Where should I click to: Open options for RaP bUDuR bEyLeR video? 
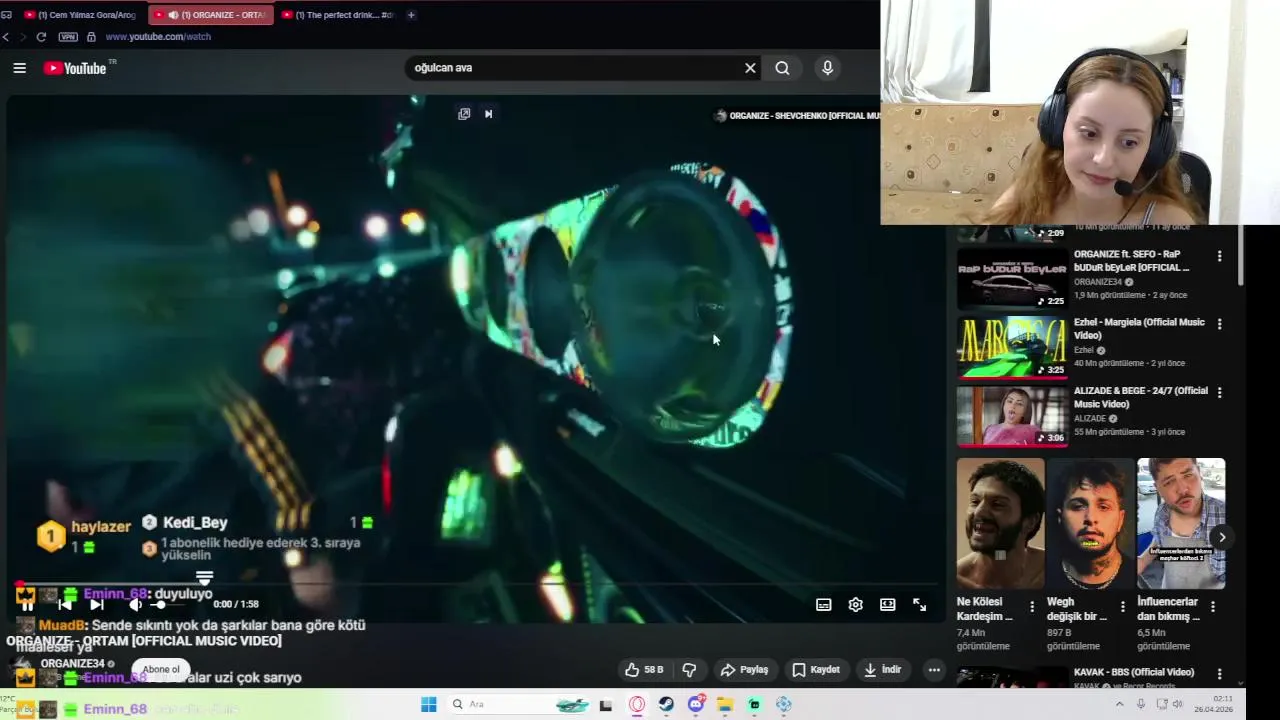pyautogui.click(x=1219, y=257)
